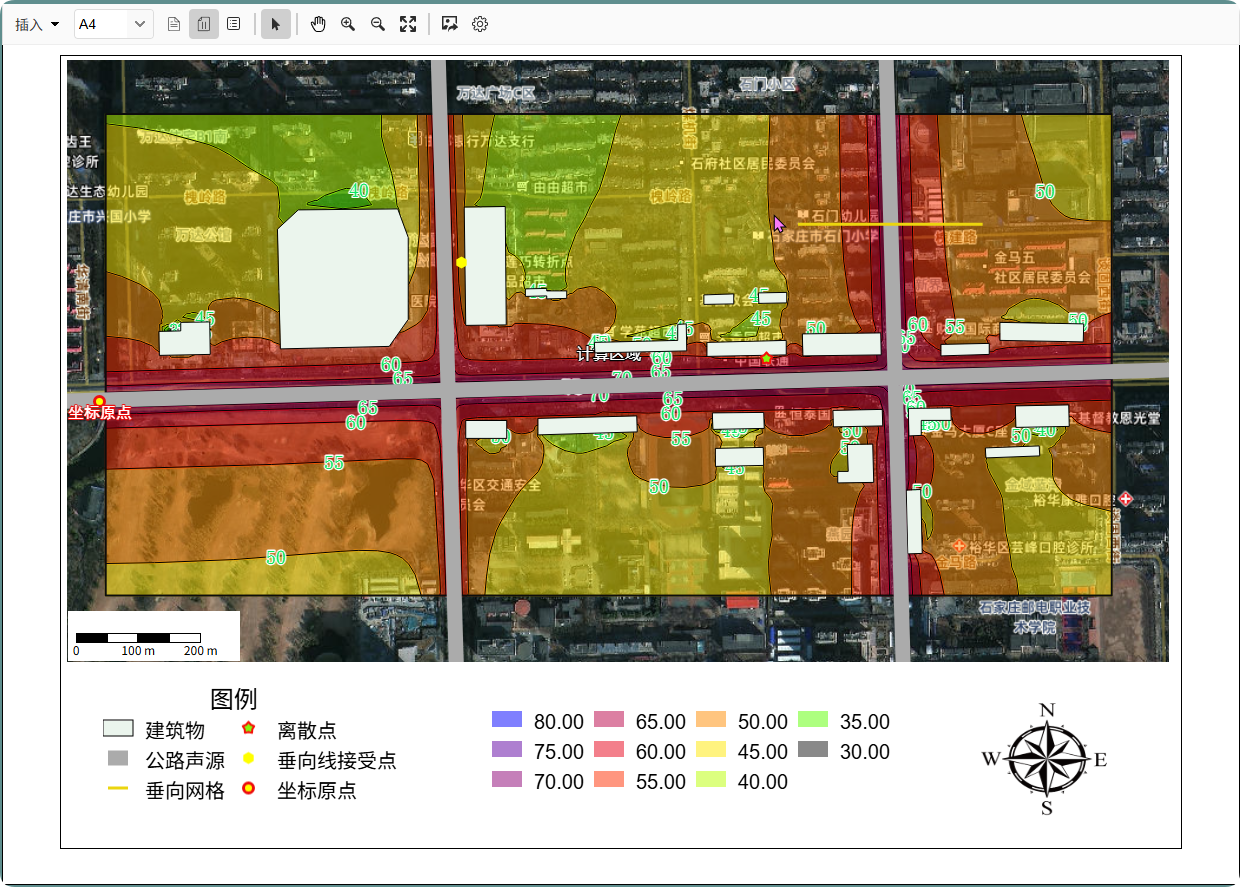This screenshot has width=1240, height=887.
Task: Click the map scale bar
Action: coord(138,638)
